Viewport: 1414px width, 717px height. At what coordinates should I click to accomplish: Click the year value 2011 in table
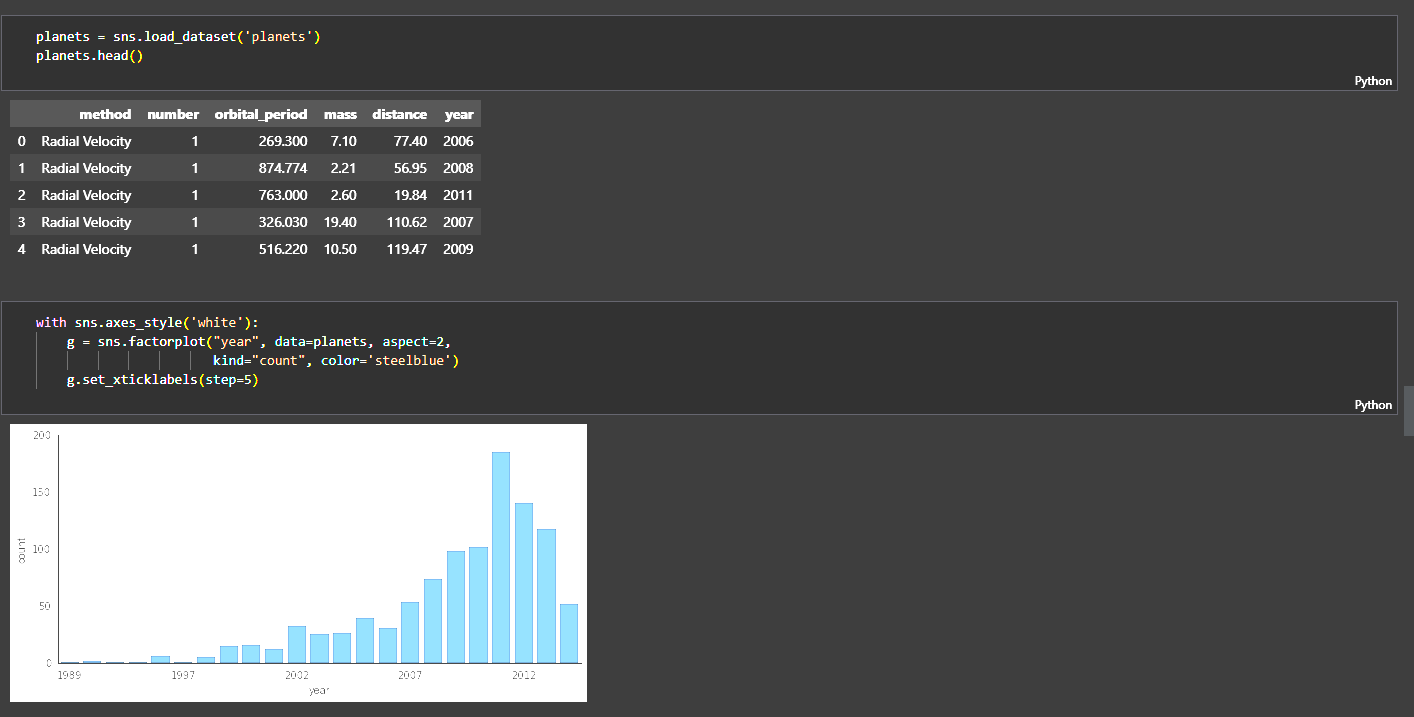[x=458, y=195]
